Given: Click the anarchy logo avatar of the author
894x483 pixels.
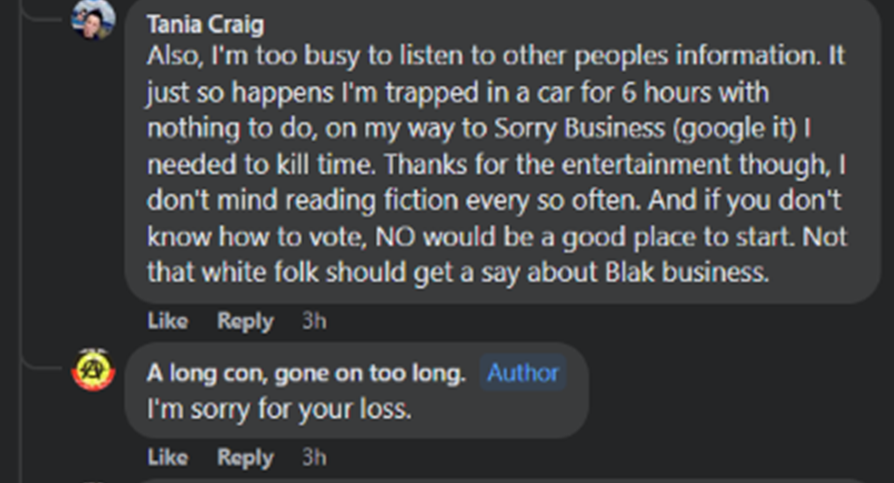Looking at the screenshot, I should [x=94, y=372].
